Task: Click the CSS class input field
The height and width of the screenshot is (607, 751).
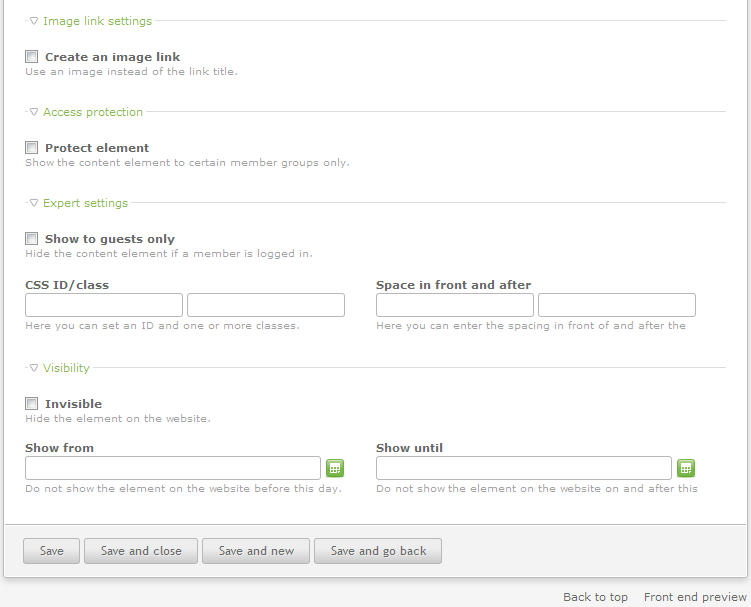Action: point(266,305)
